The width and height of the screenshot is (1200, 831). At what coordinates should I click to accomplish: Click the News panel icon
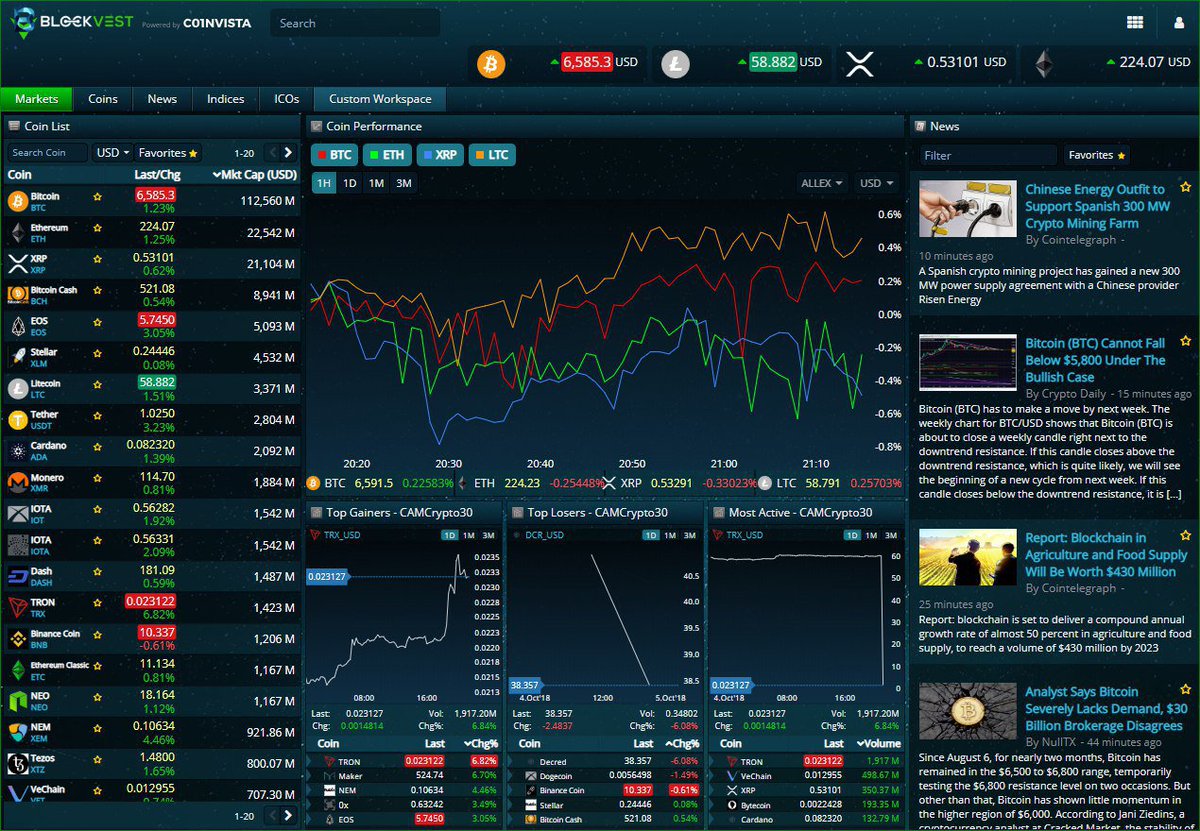(x=919, y=126)
